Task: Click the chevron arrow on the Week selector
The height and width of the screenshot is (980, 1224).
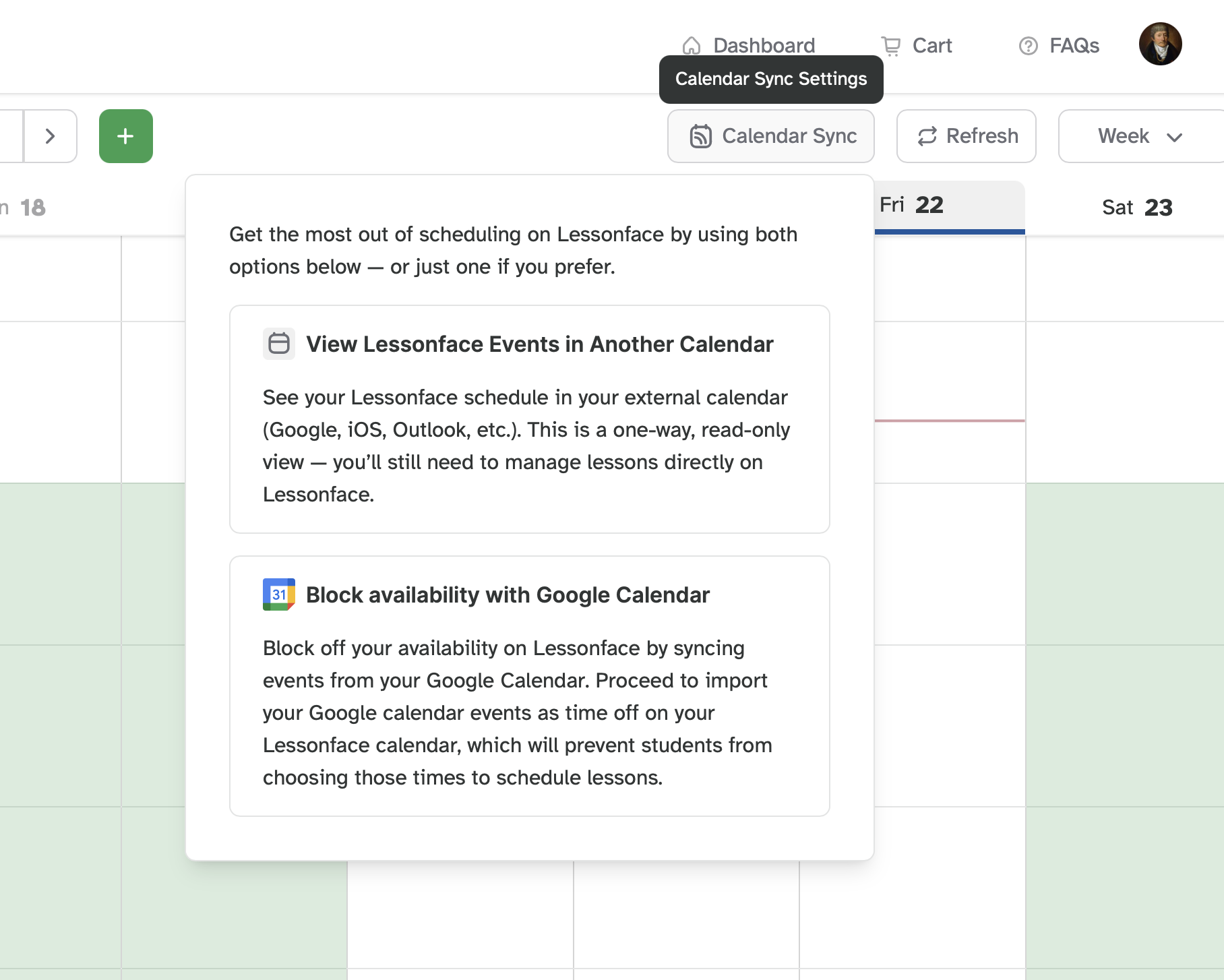Action: pyautogui.click(x=1173, y=137)
